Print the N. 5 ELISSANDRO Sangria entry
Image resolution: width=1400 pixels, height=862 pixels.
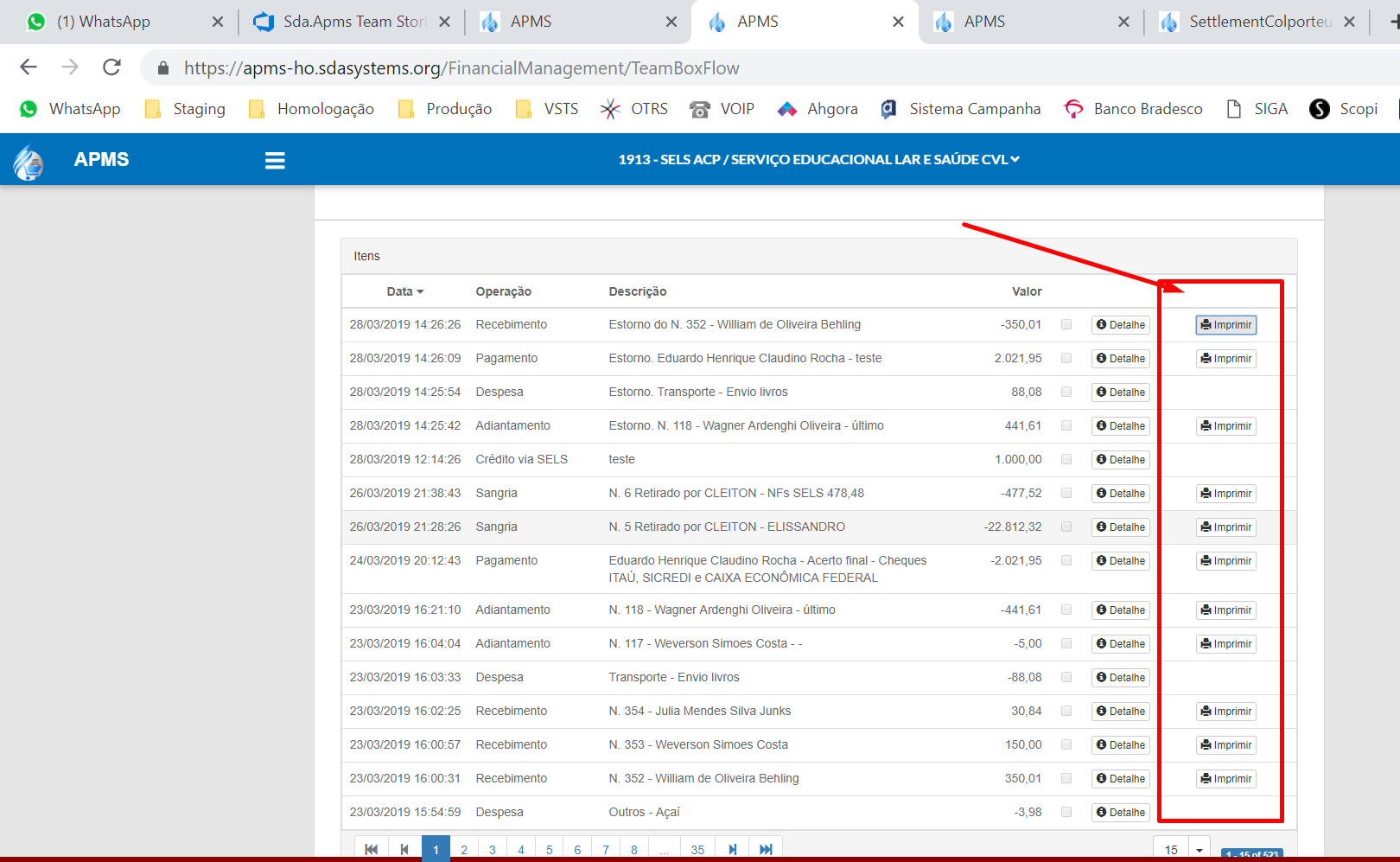[1226, 527]
